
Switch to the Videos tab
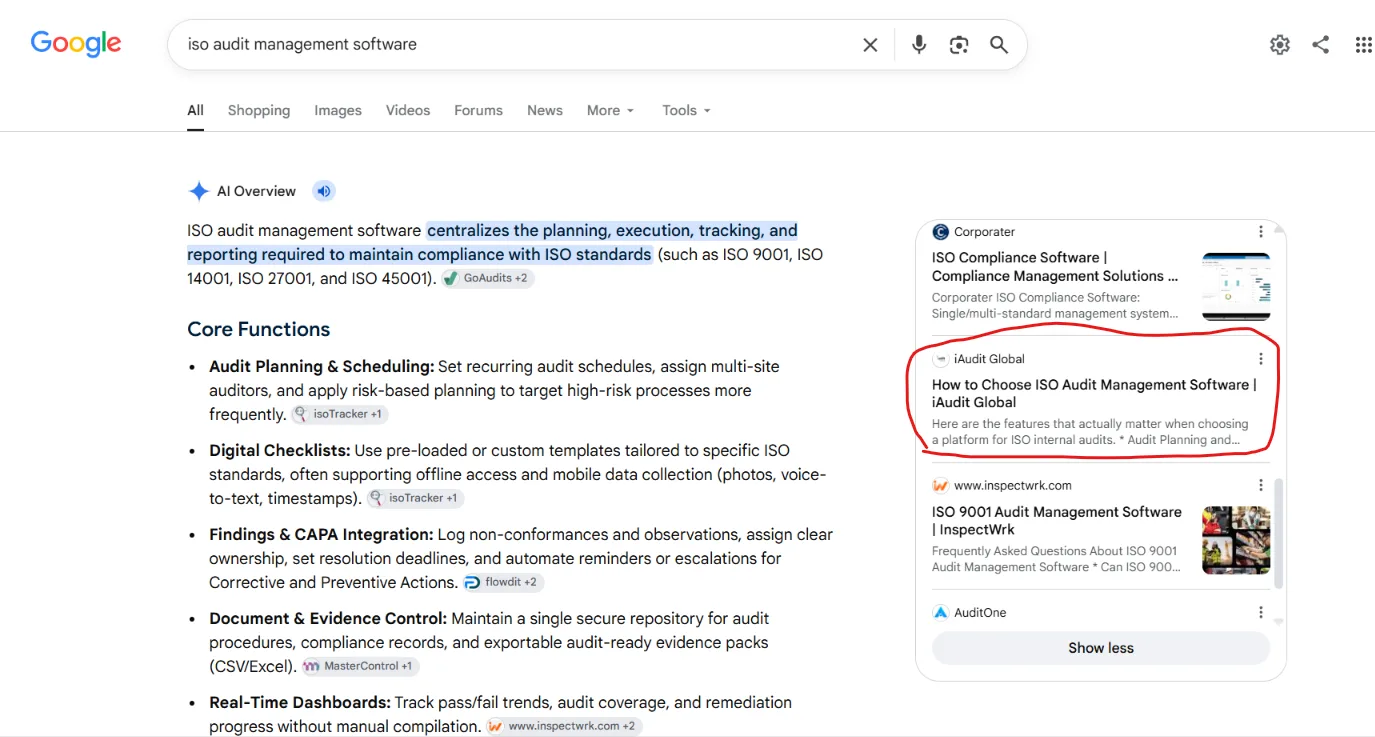(408, 111)
